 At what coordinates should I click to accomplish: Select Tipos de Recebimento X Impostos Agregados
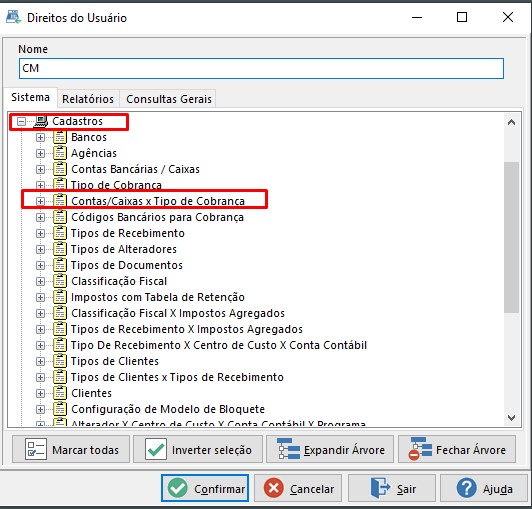187,329
